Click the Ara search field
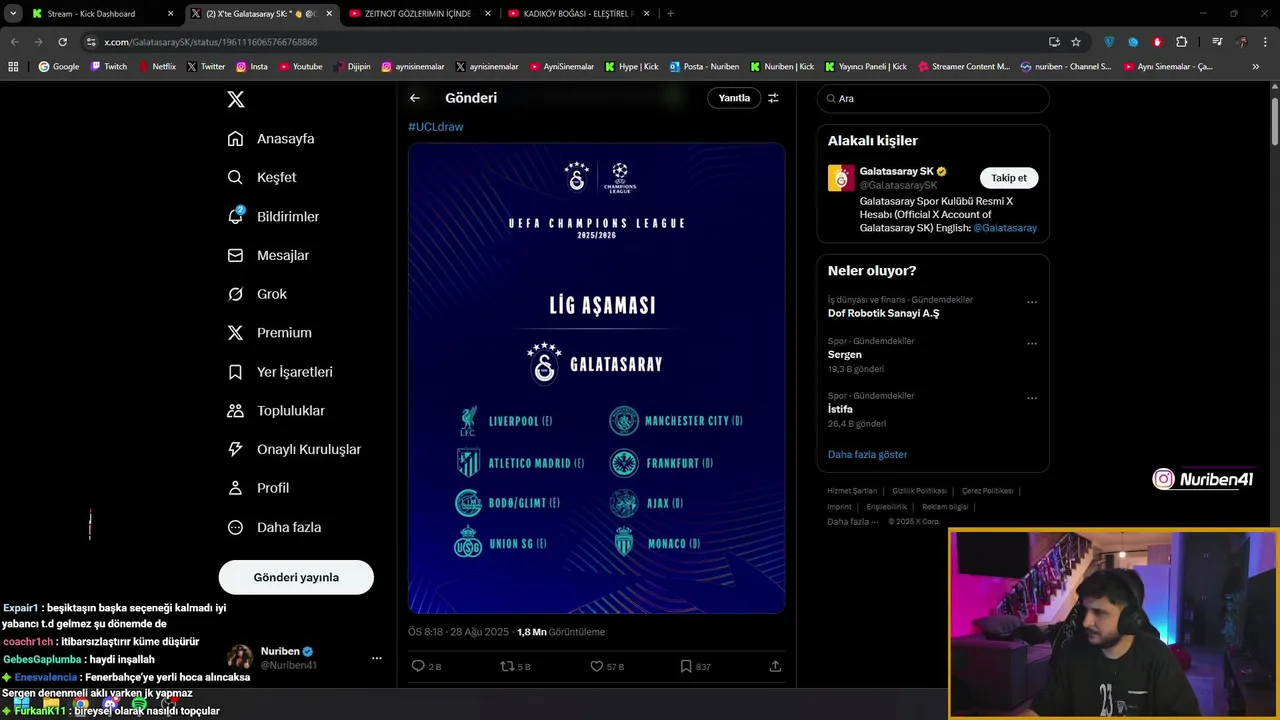Screen dimensions: 1280x720 tap(933, 99)
